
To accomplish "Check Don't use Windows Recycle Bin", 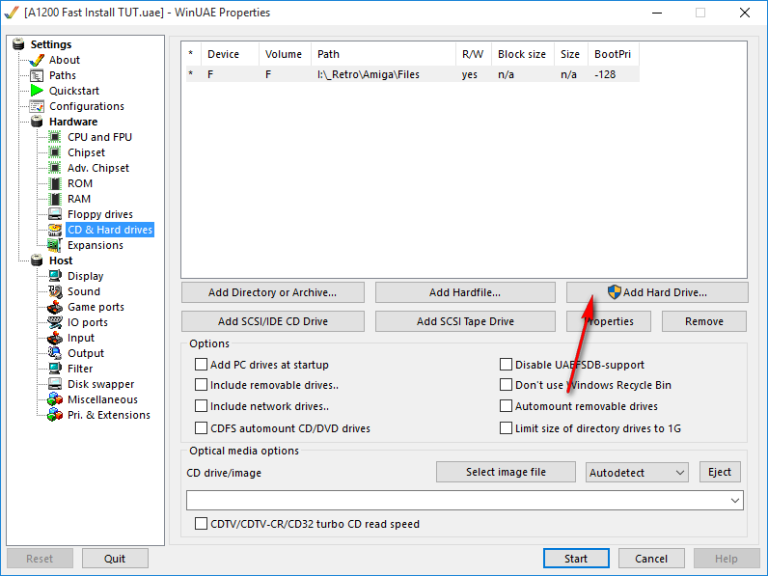I will pos(506,385).
